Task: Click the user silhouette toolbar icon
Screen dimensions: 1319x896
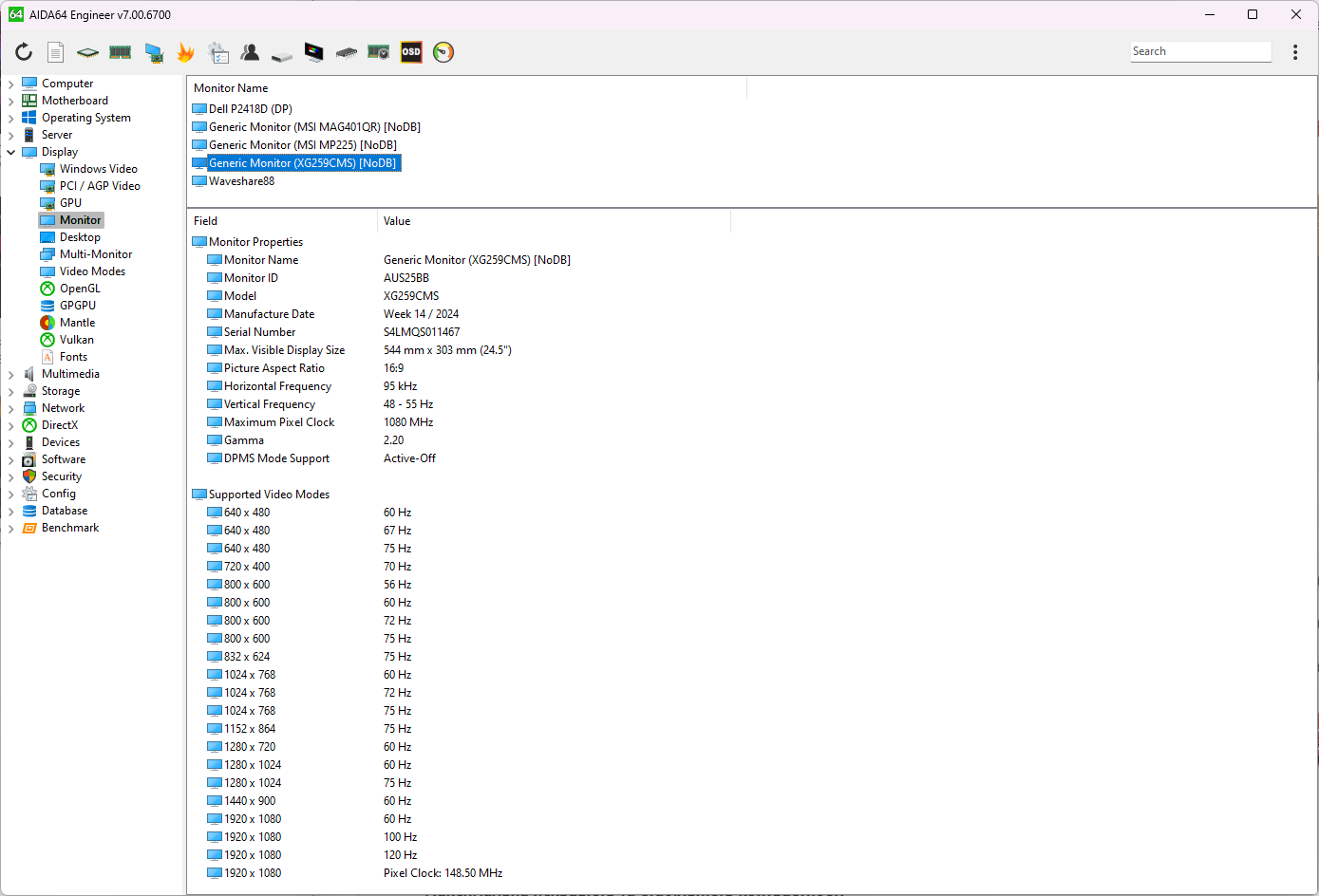Action: 251,52
